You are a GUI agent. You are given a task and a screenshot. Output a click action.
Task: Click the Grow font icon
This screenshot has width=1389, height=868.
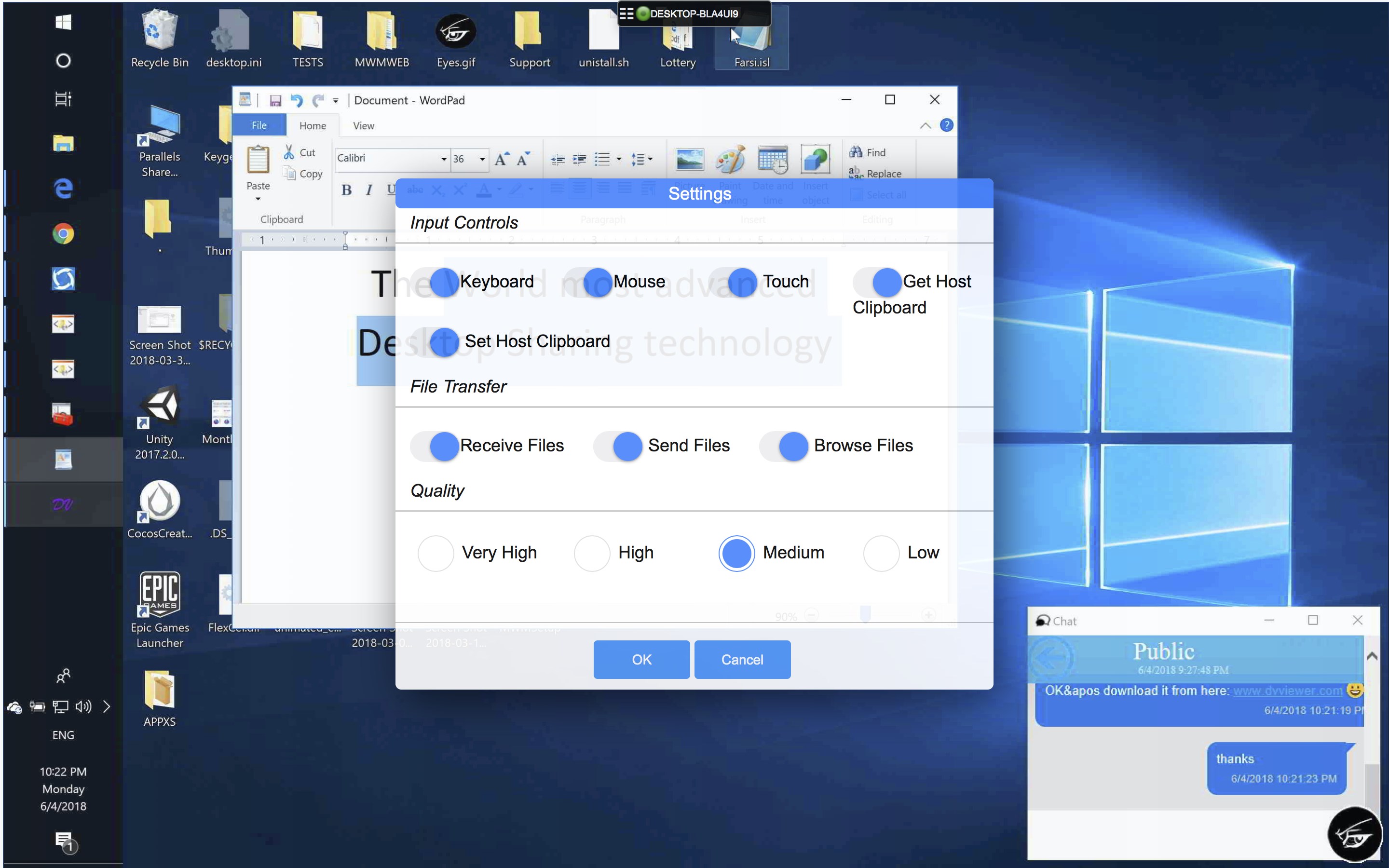point(502,159)
